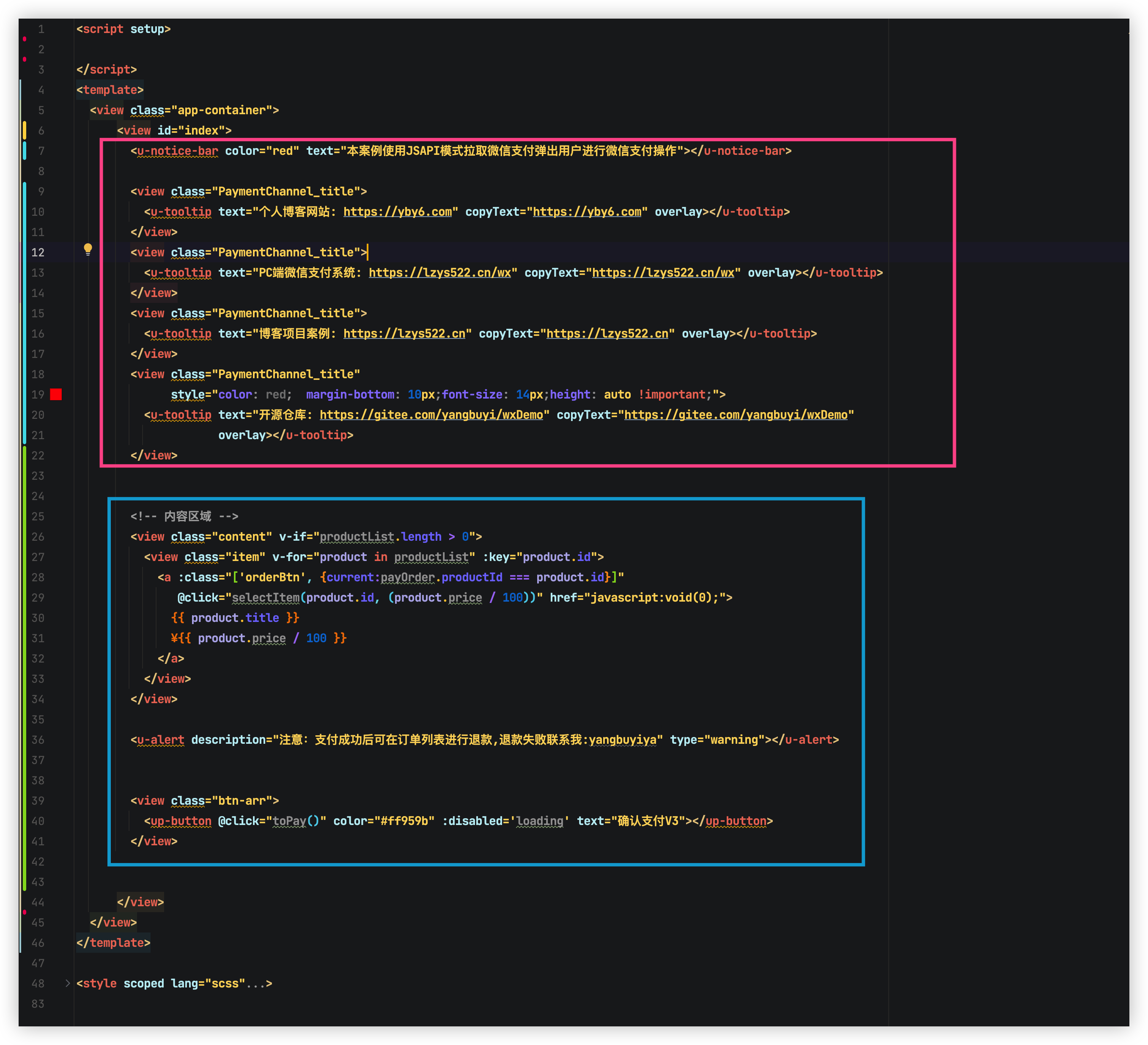This screenshot has height=1045, width=1148.
Task: Click red deleted-lines marker between lines 44 and 45
Action: pos(25,912)
